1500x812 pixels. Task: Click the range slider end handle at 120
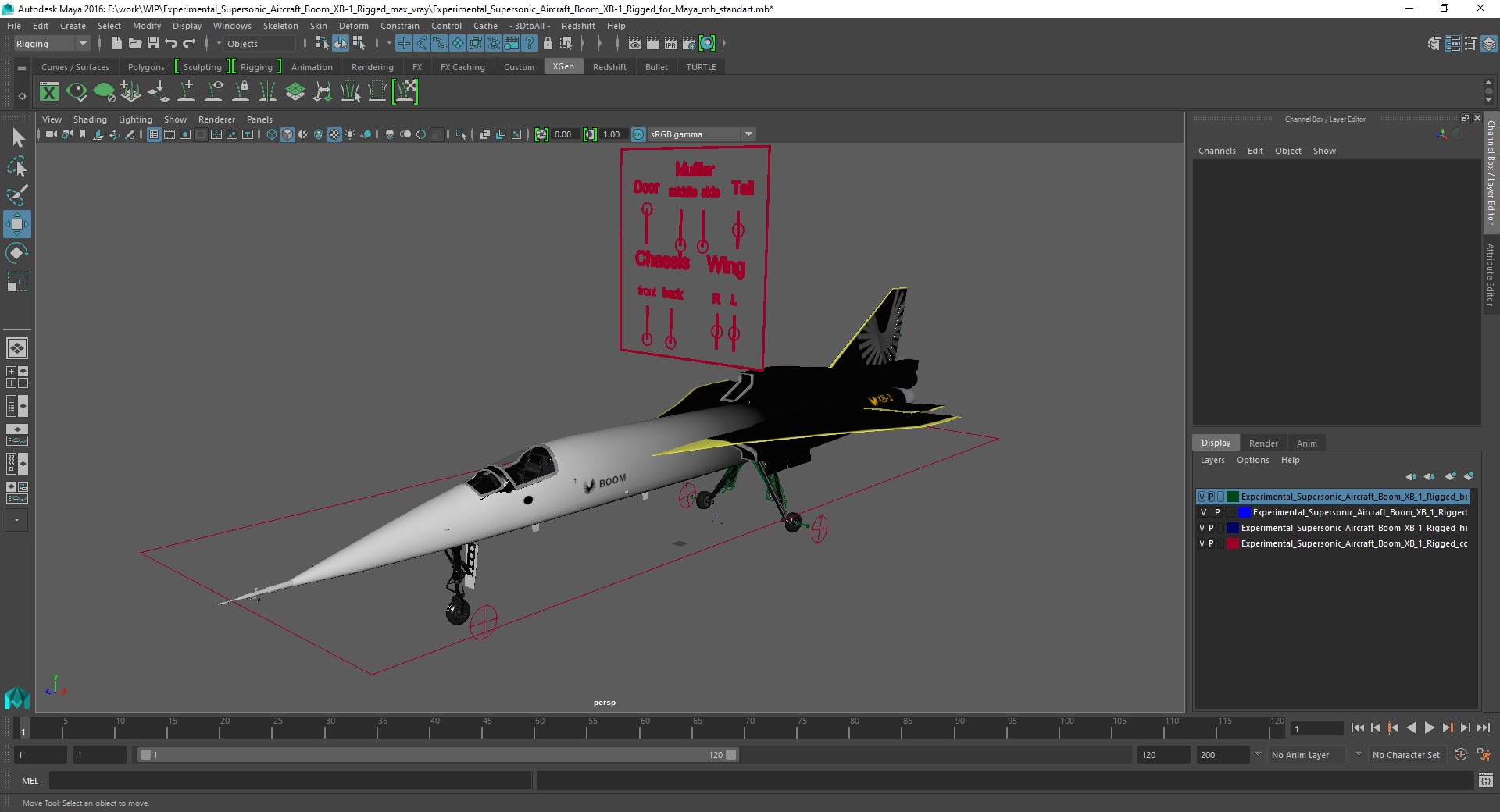(x=731, y=755)
